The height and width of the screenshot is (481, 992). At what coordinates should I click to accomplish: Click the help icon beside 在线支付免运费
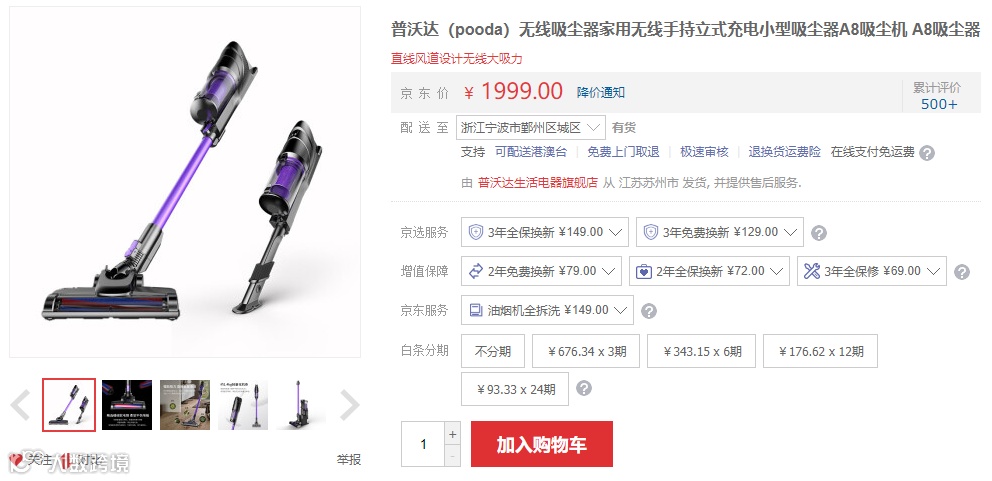926,153
